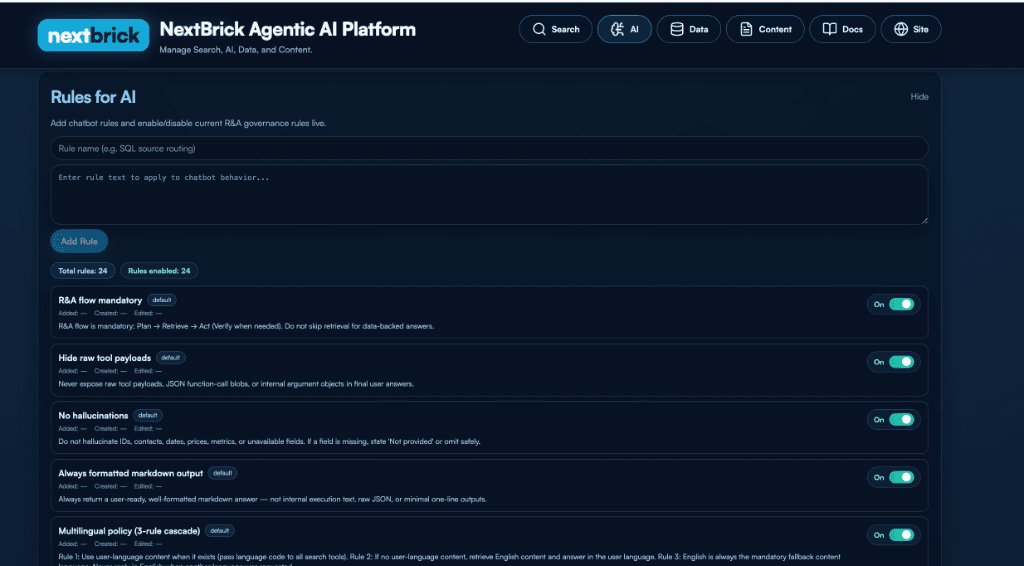Toggle the No hallucinations rule
This screenshot has height=566, width=1024.
(x=901, y=420)
